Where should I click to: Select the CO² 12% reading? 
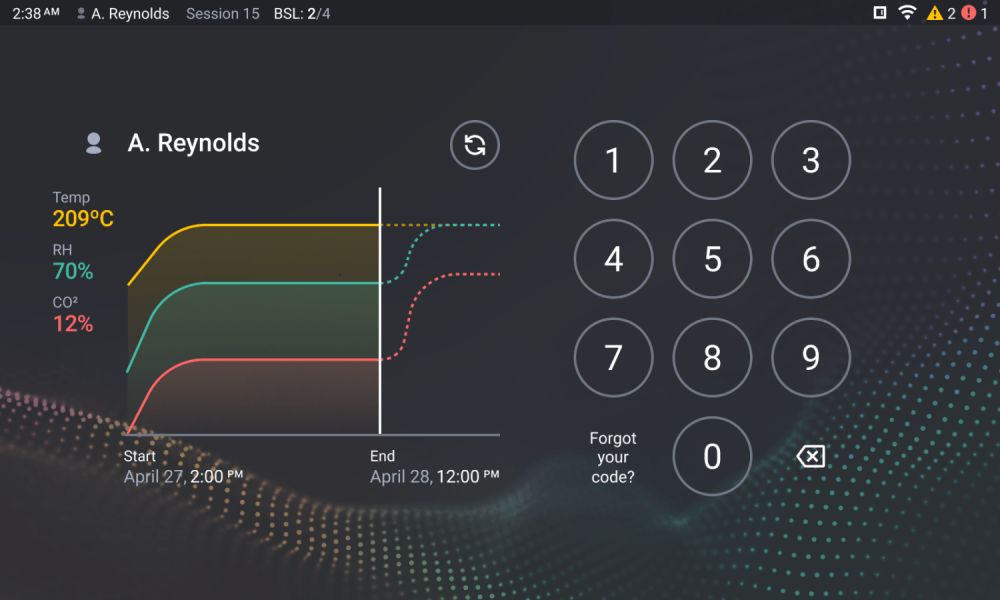point(73,314)
